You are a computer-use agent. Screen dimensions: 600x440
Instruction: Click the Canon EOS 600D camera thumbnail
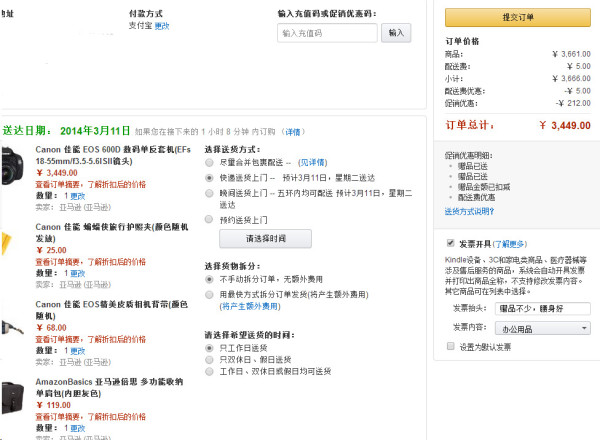[12, 166]
